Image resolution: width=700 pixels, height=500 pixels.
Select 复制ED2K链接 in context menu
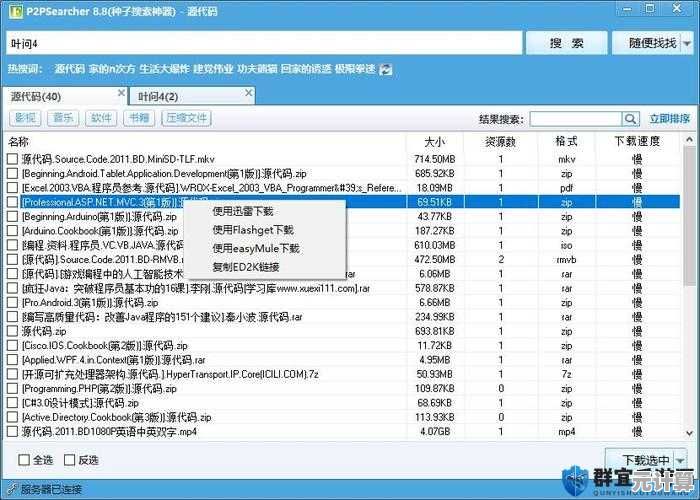pyautogui.click(x=246, y=267)
